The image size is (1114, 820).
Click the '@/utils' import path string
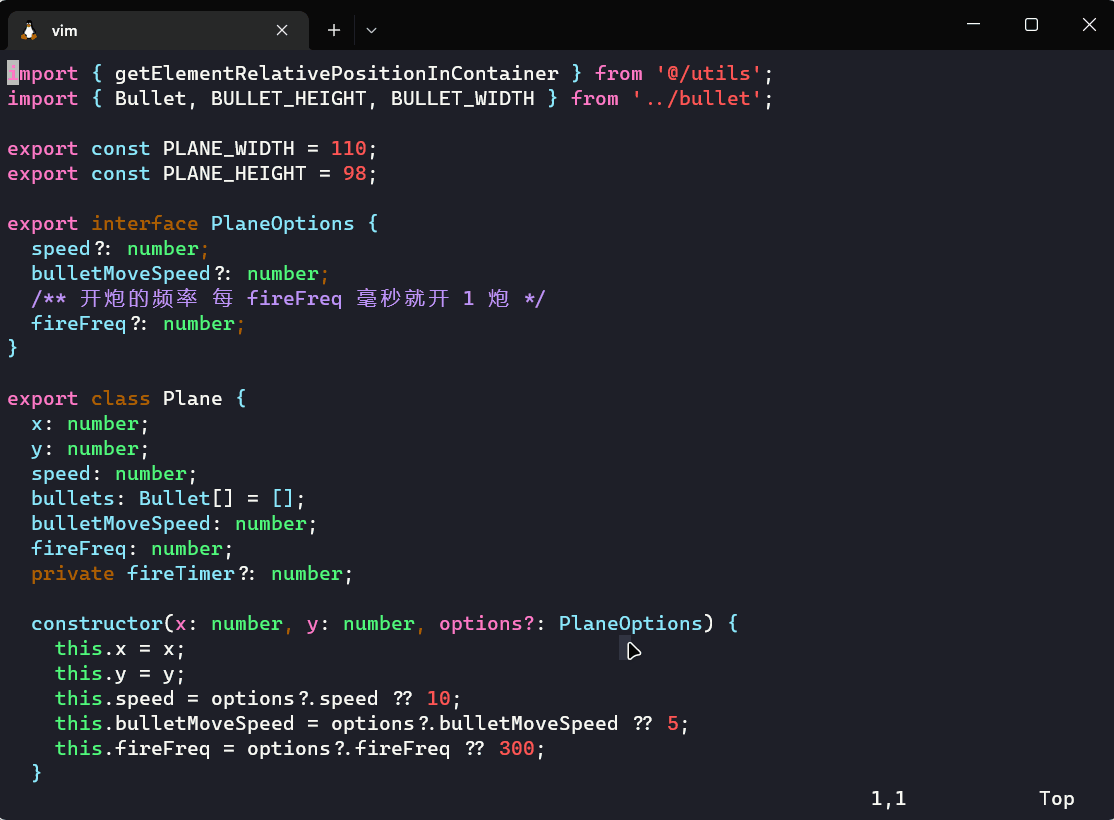(708, 73)
